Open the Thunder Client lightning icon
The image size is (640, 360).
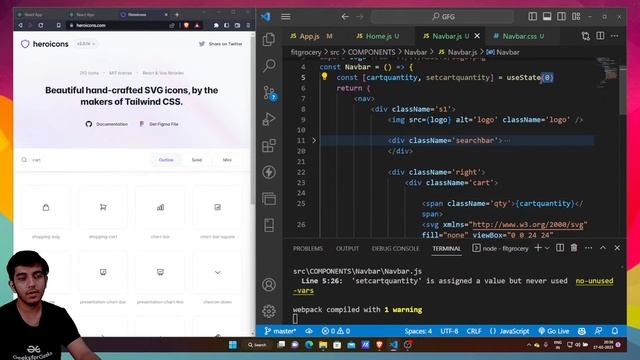click(269, 172)
